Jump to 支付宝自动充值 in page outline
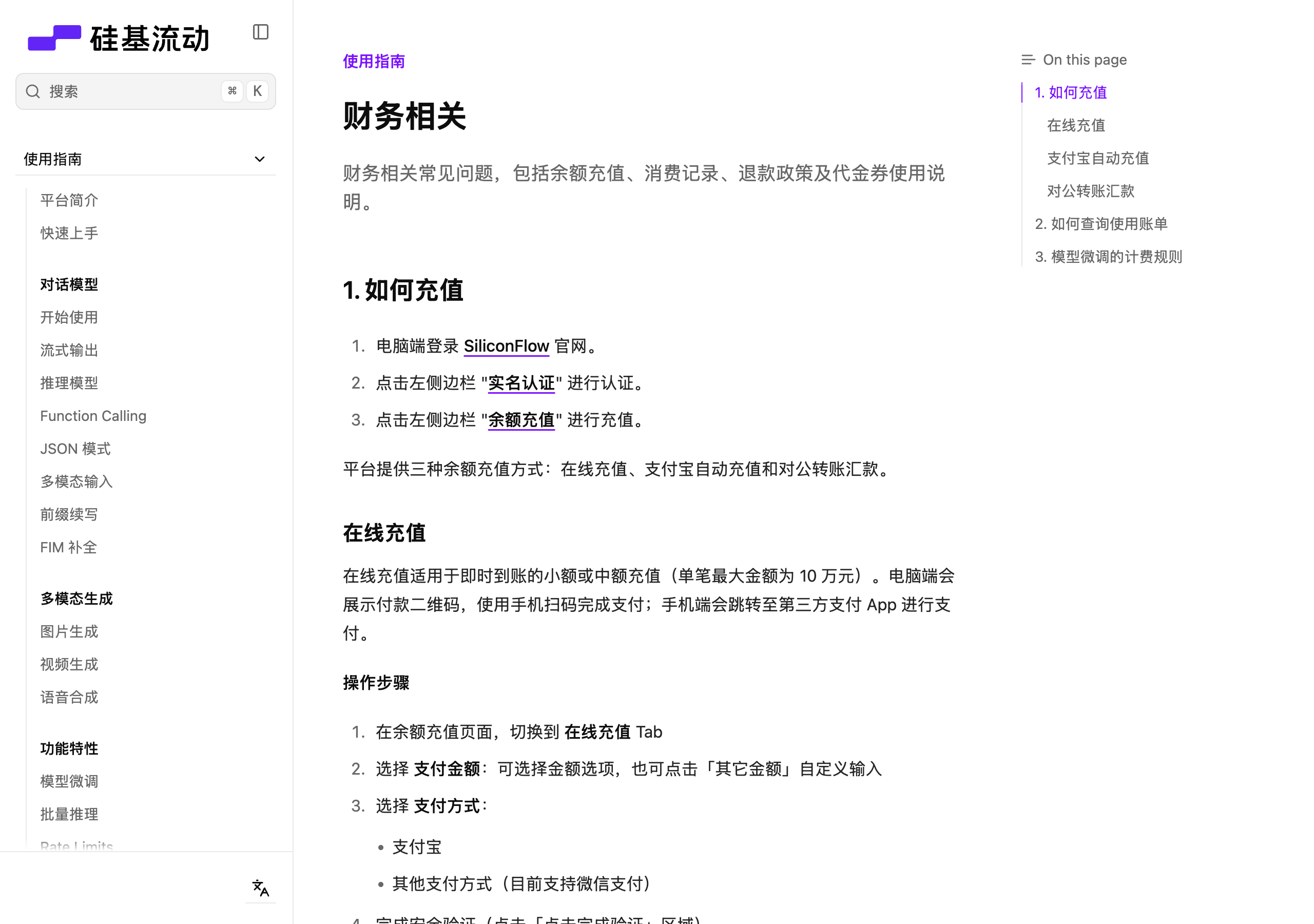The width and height of the screenshot is (1314, 924). tap(1098, 158)
